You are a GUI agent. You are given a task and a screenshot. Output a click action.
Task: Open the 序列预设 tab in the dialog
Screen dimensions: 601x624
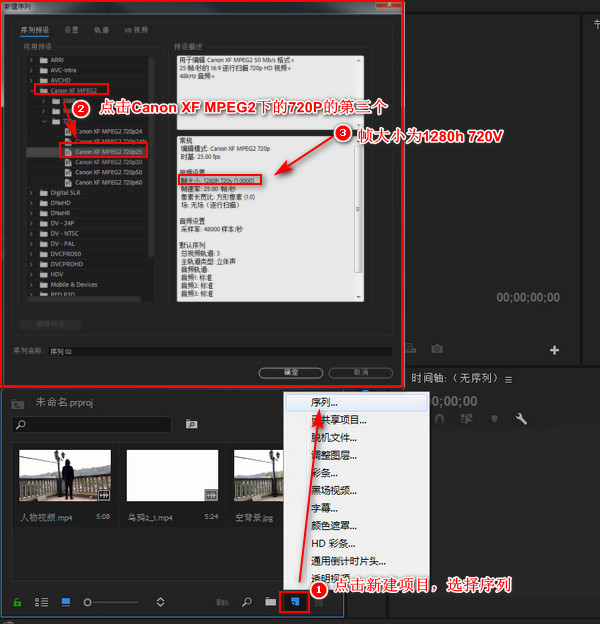point(35,30)
